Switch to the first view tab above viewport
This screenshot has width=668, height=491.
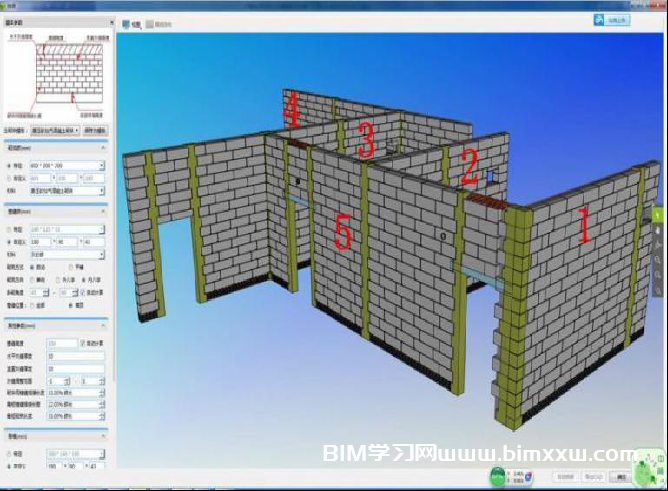130,22
